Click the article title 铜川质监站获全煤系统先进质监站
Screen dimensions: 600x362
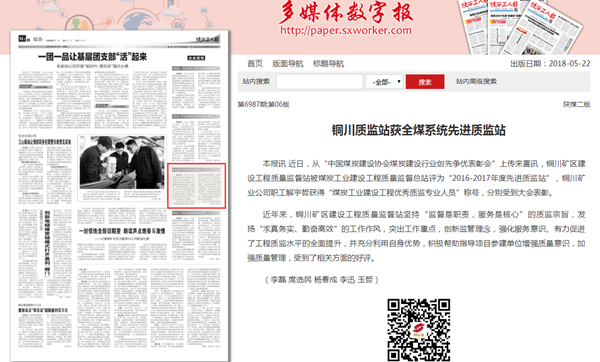[x=419, y=130]
